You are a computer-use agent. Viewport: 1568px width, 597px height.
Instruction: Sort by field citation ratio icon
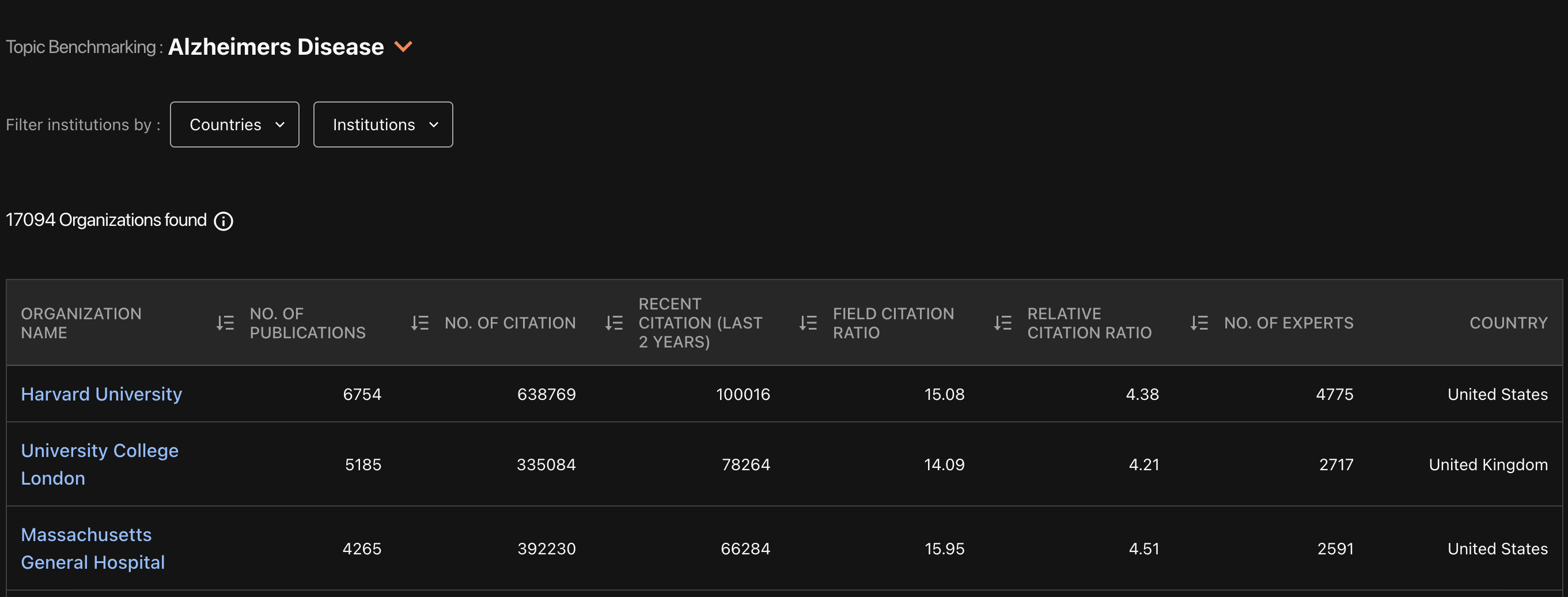[1002, 323]
